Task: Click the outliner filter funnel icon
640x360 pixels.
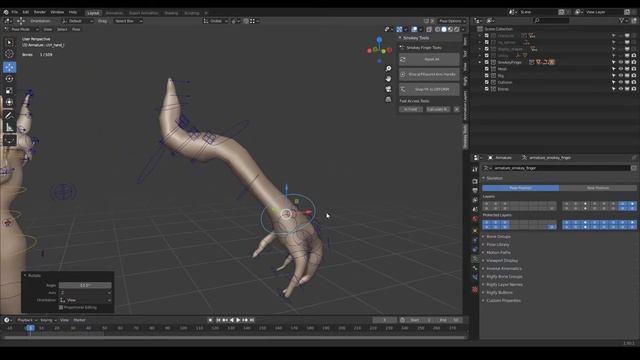Action: [622, 20]
